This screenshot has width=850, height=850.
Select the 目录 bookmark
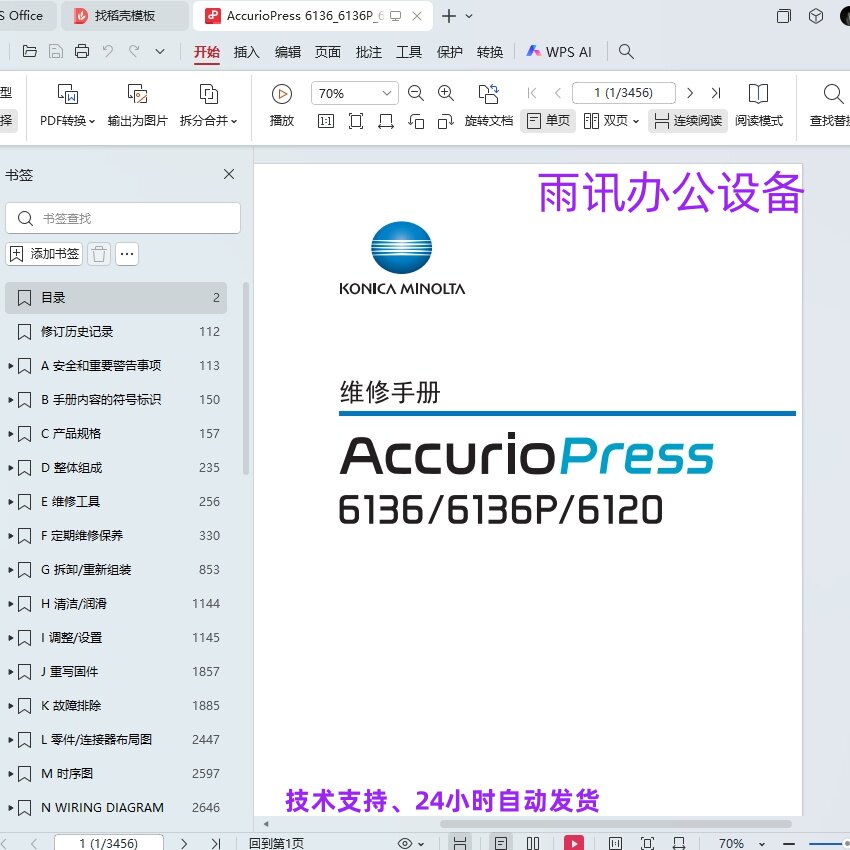pyautogui.click(x=116, y=298)
